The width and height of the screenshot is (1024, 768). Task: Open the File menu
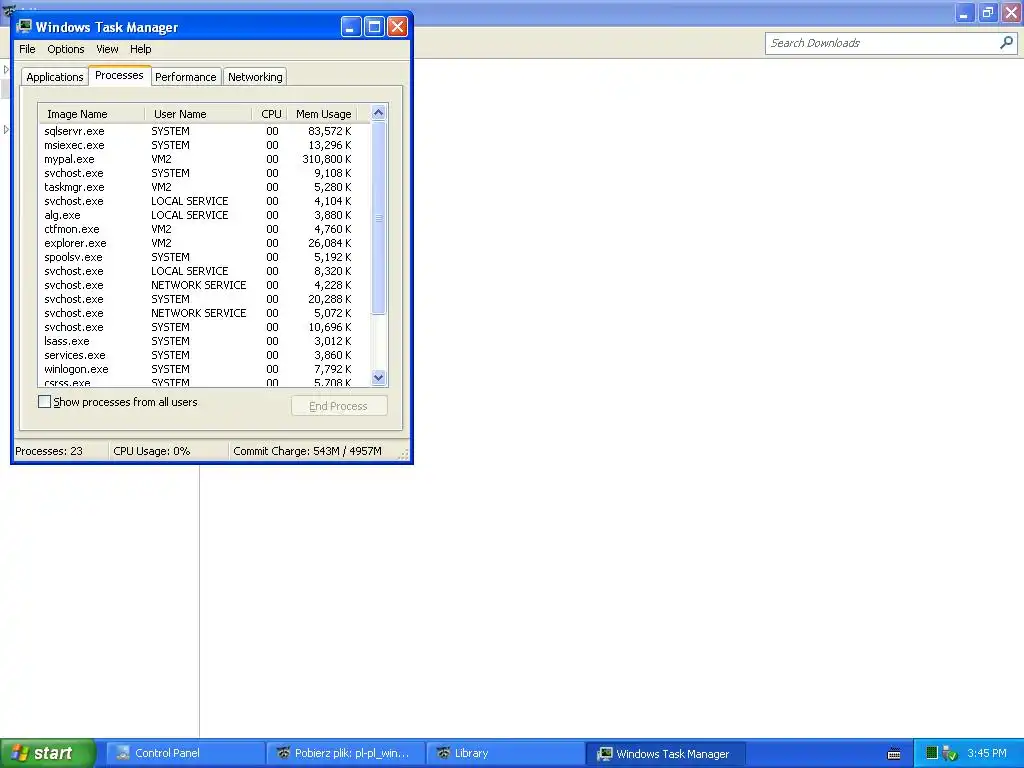27,49
